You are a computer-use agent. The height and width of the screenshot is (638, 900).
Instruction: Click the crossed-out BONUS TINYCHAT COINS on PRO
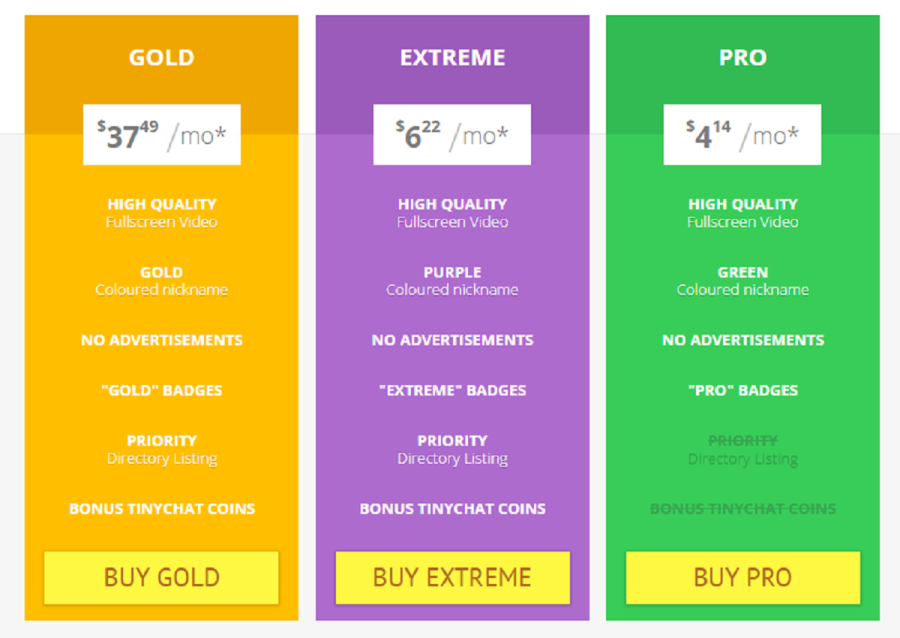pos(742,509)
